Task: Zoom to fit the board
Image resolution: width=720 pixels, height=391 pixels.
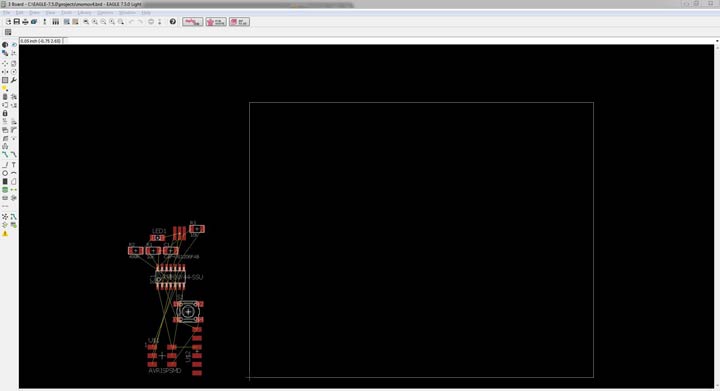Action: (x=86, y=22)
